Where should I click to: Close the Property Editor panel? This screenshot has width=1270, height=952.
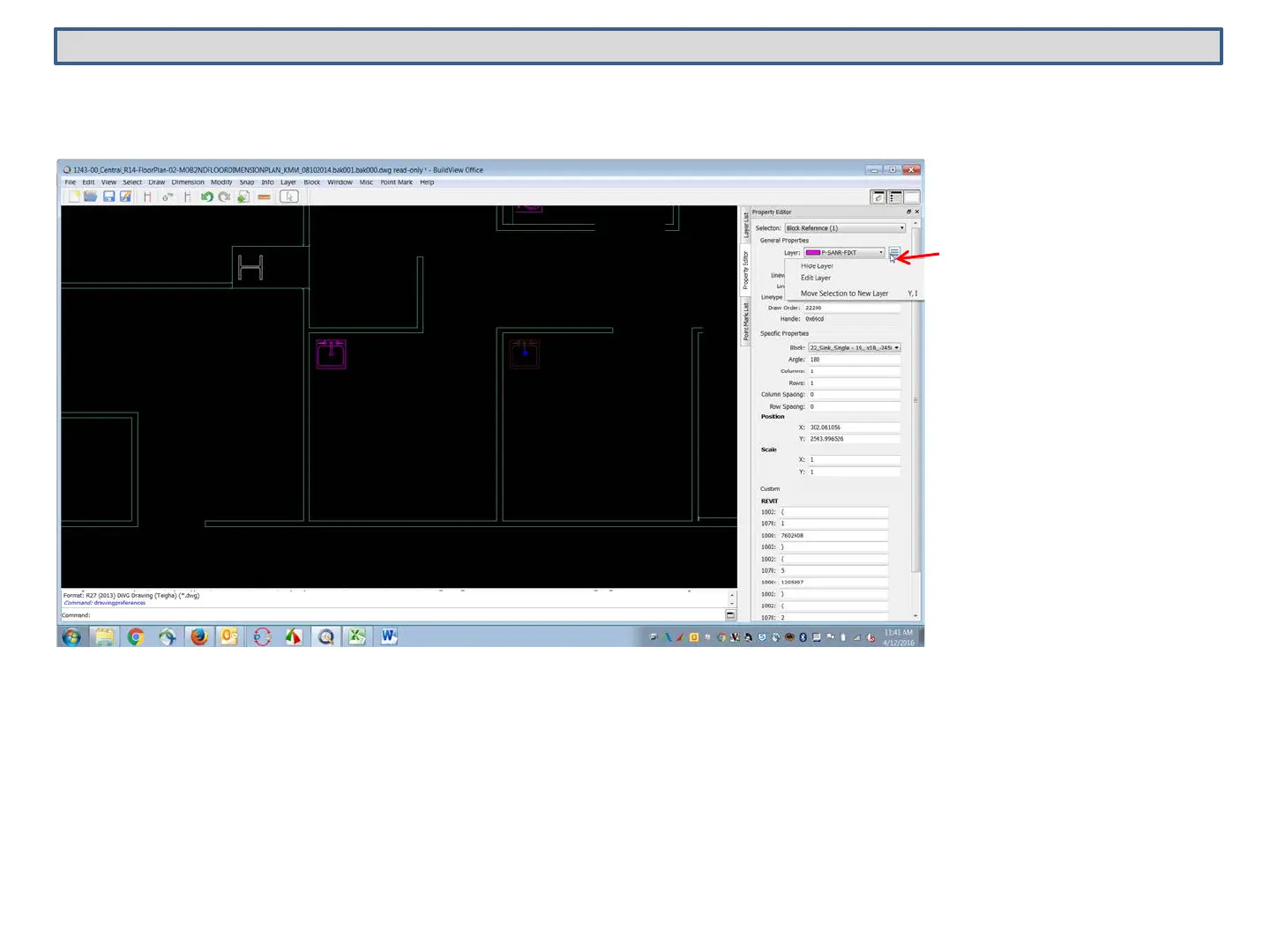coord(917,212)
